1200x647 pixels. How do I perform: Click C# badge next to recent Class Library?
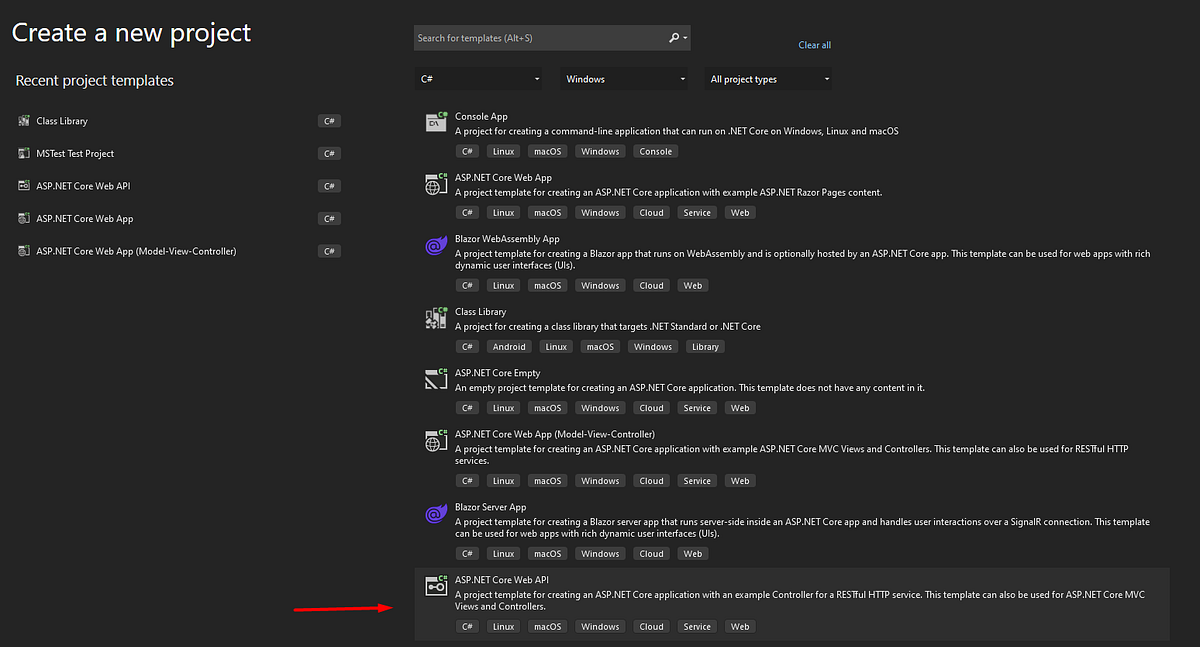(x=329, y=121)
